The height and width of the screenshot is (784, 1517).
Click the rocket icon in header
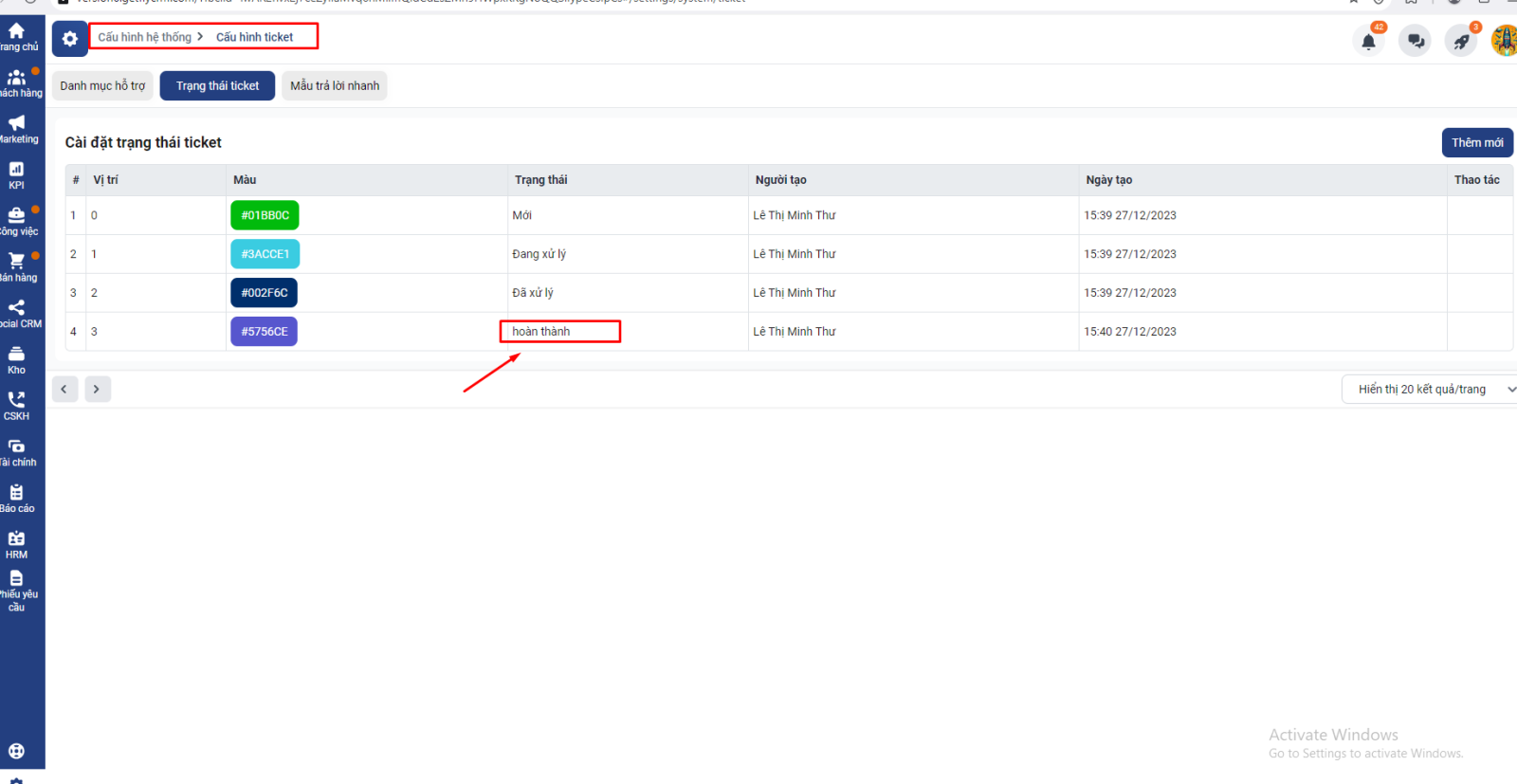[x=1461, y=42]
